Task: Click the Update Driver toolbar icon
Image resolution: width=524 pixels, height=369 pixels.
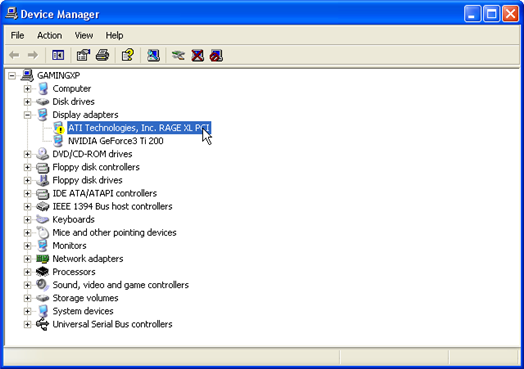Action: click(x=178, y=55)
